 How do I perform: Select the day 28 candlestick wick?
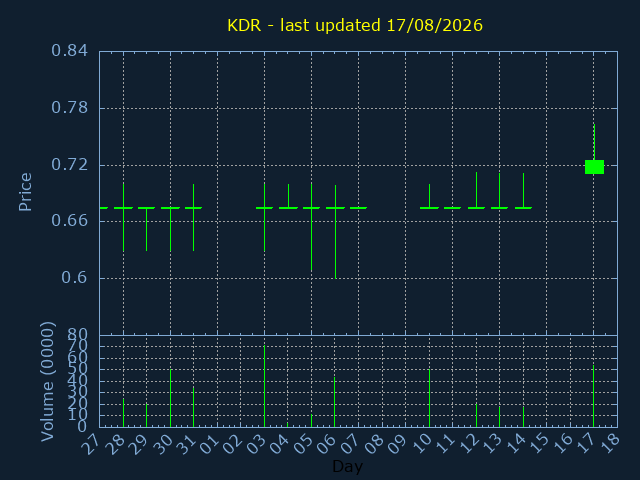(124, 218)
